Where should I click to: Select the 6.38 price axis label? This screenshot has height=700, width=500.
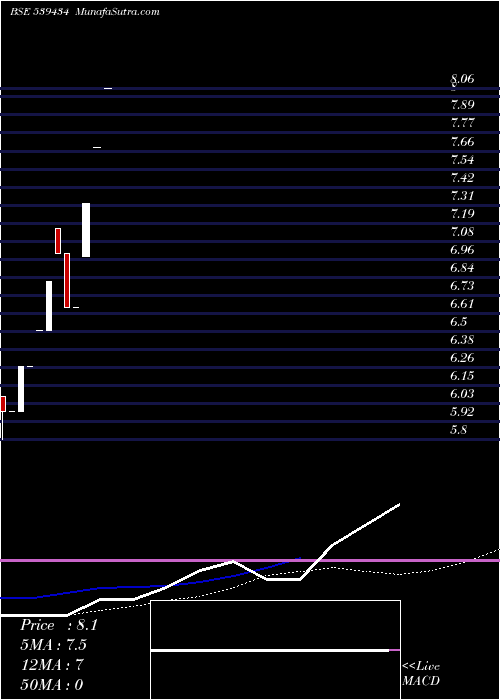click(462, 340)
